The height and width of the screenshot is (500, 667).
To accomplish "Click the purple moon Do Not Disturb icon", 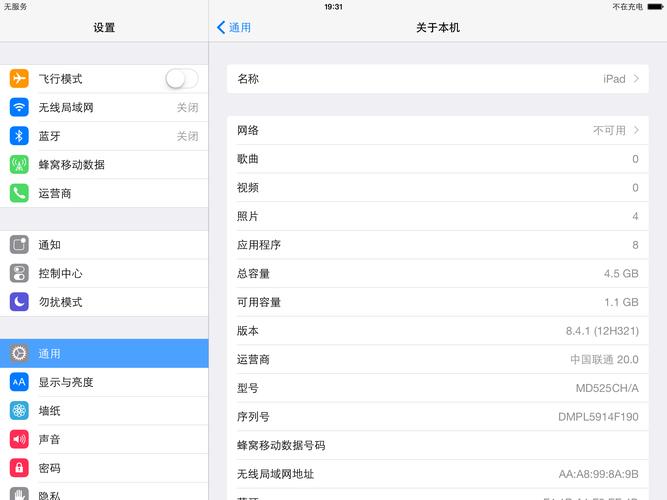I will click(19, 302).
